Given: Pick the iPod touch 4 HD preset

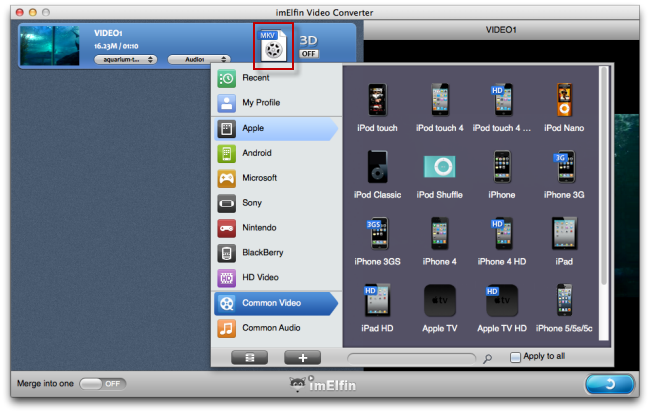Looking at the screenshot, I should click(502, 107).
